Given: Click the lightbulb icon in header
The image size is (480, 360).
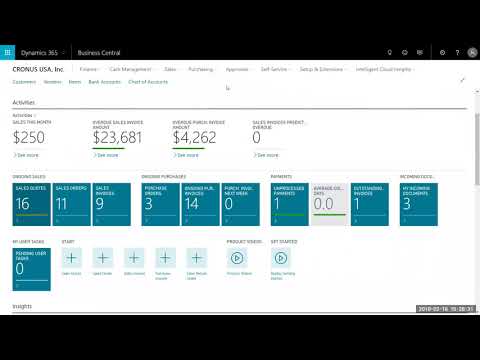Looking at the screenshot, I should 389,52.
